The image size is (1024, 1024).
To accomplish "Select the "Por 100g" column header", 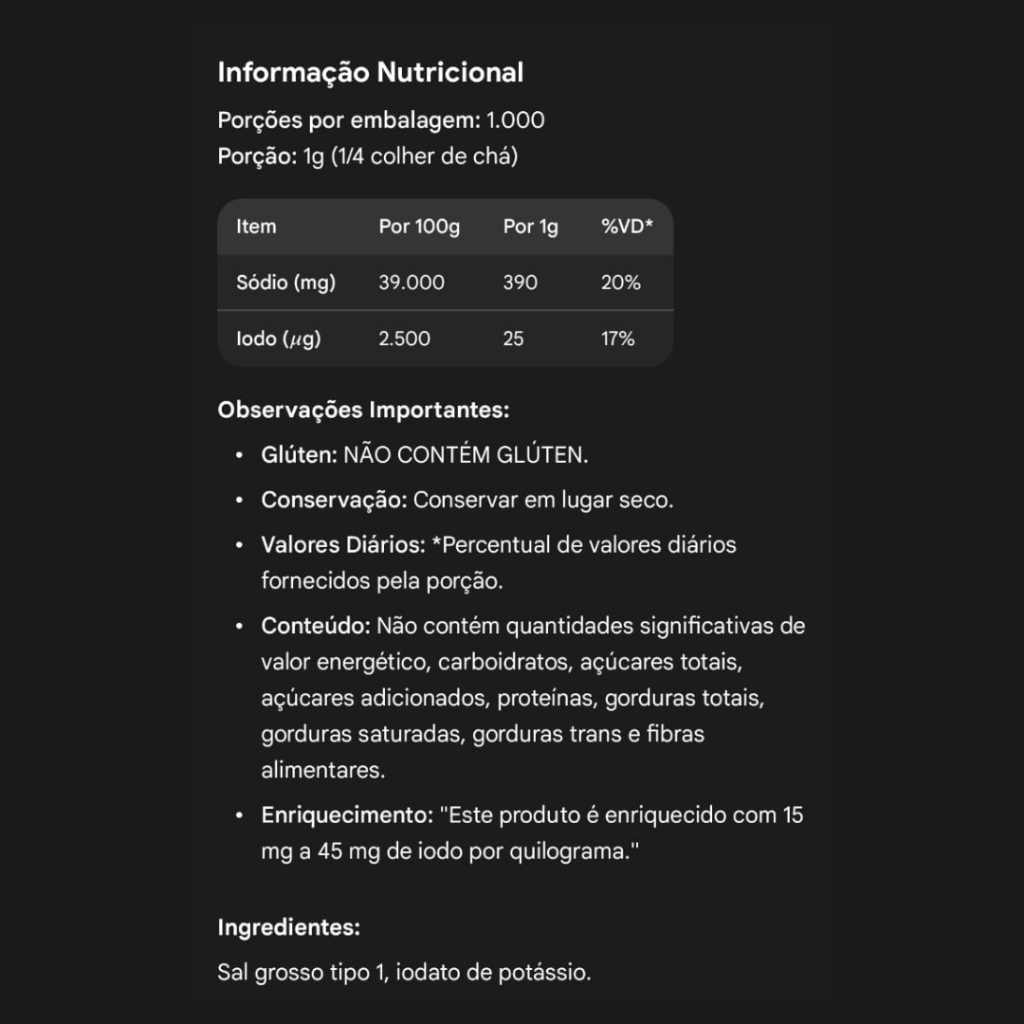I will tap(419, 227).
